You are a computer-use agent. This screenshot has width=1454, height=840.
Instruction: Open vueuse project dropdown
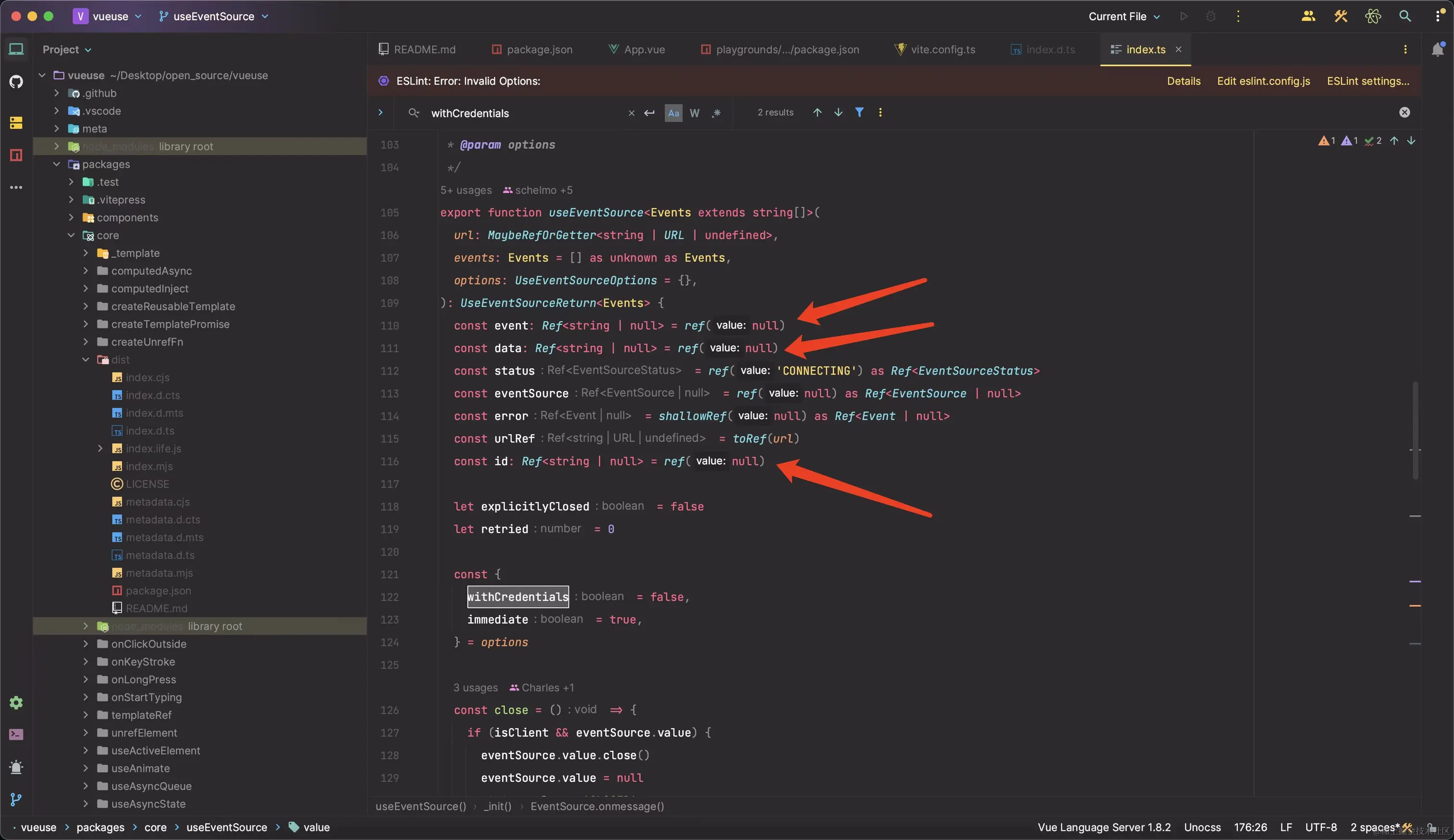(107, 16)
